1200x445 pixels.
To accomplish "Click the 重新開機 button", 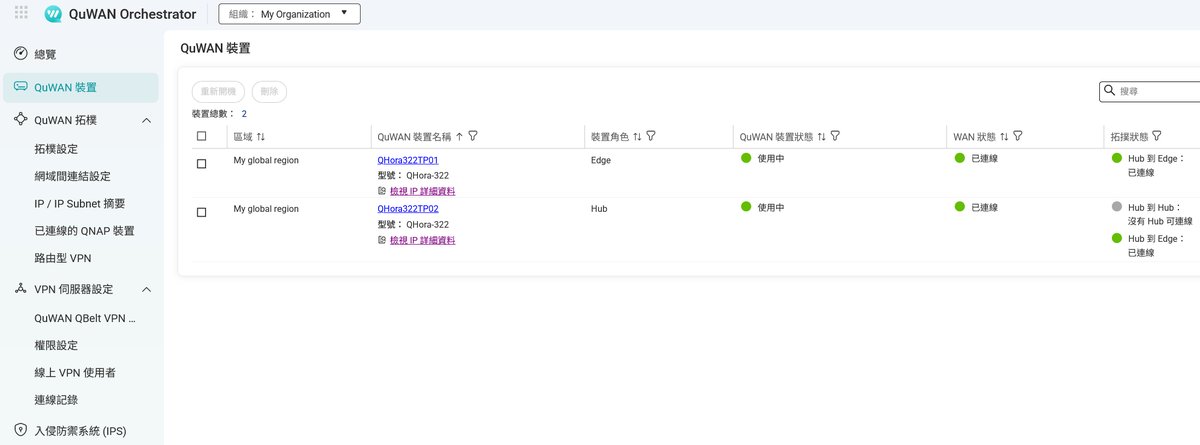I will (217, 91).
